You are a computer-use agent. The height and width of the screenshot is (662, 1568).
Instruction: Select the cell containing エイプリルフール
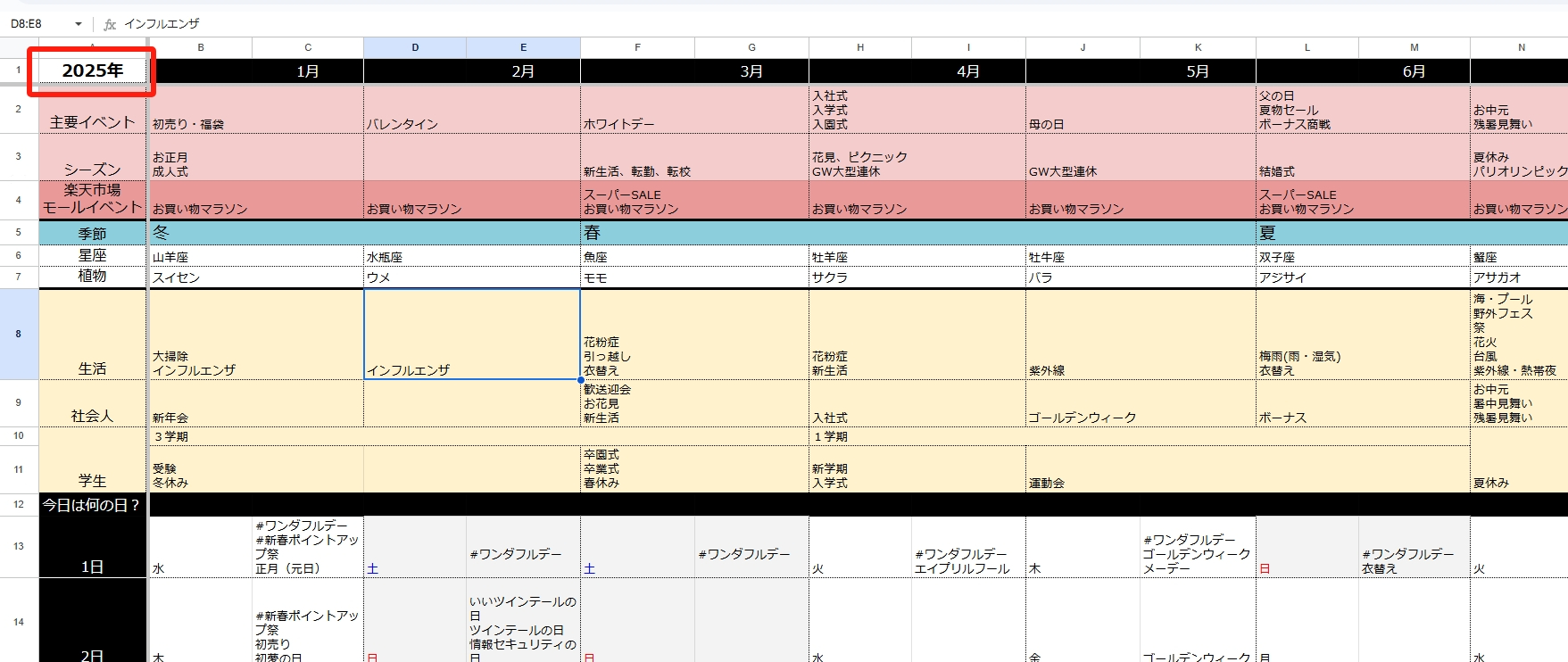tap(968, 547)
